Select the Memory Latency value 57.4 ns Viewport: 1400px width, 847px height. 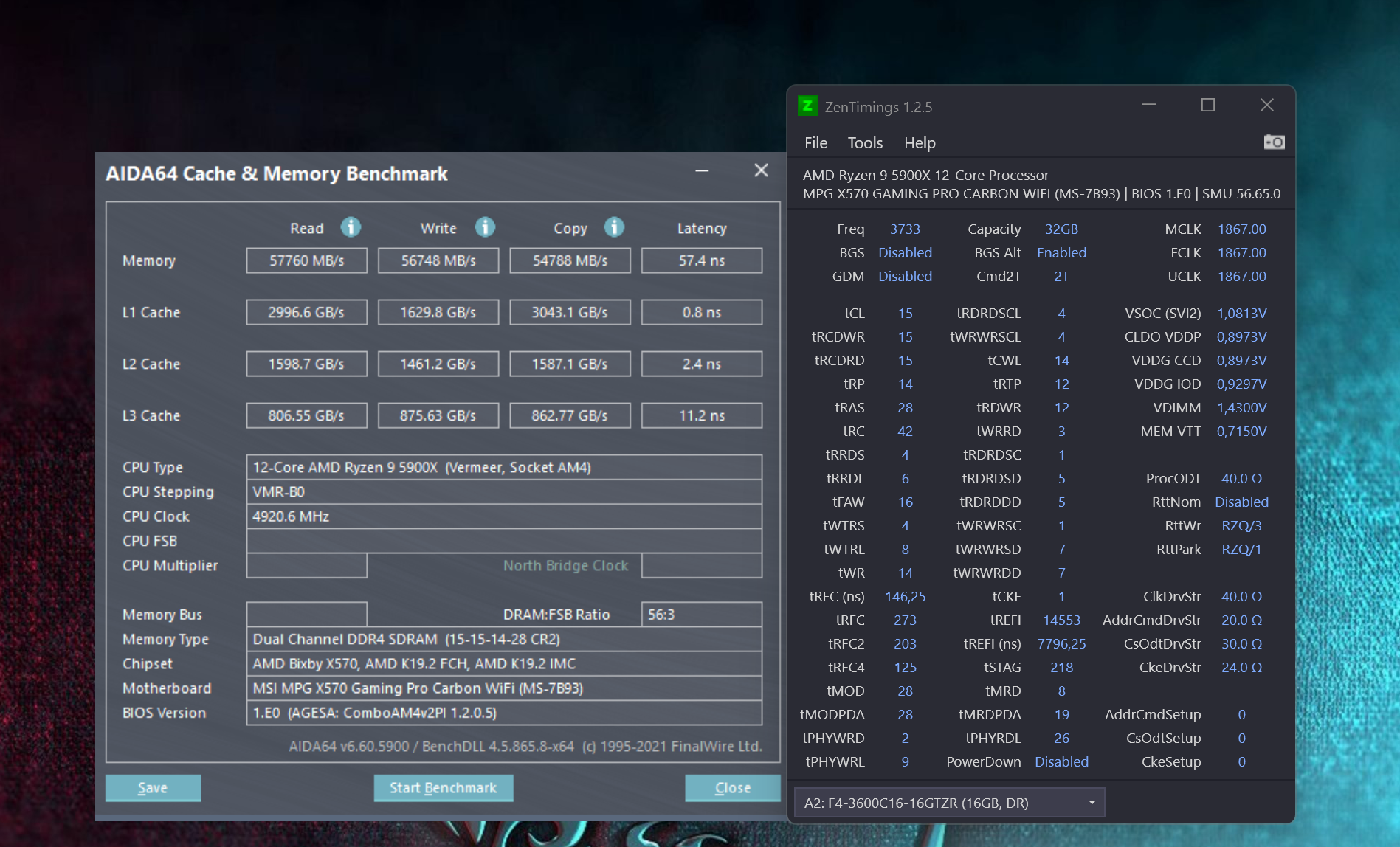(702, 260)
